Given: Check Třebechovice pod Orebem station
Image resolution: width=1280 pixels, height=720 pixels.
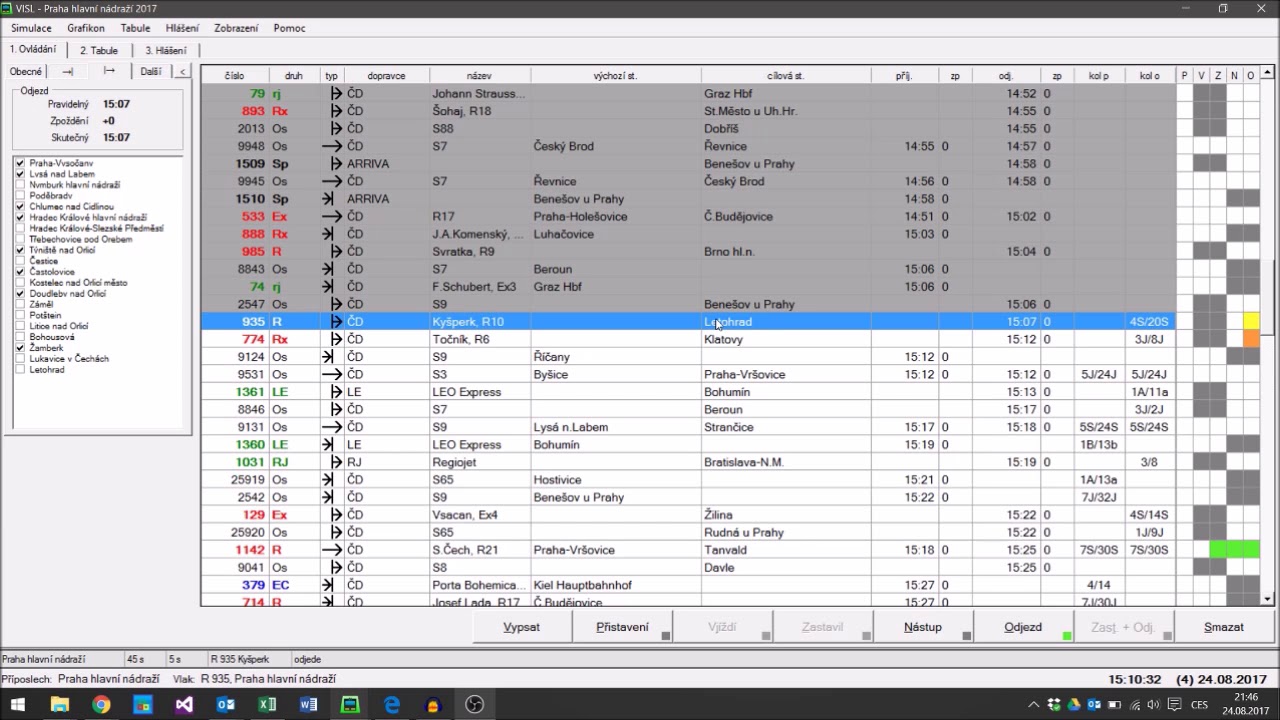Looking at the screenshot, I should (x=20, y=239).
